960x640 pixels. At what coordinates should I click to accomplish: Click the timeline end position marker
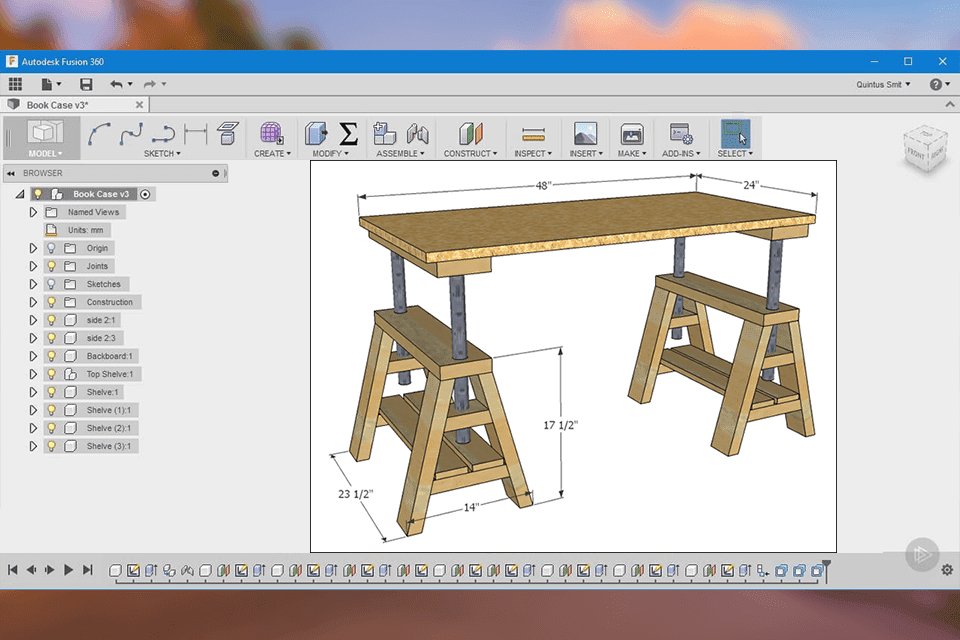(x=827, y=570)
